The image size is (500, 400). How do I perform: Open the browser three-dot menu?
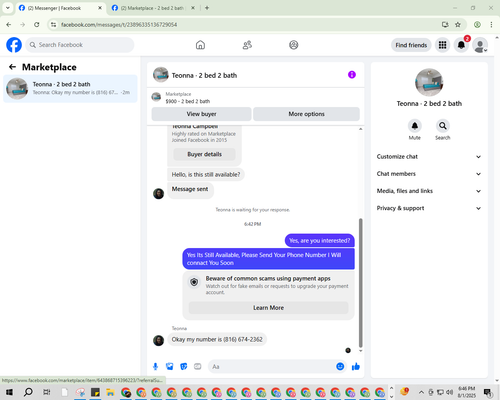pyautogui.click(x=491, y=25)
